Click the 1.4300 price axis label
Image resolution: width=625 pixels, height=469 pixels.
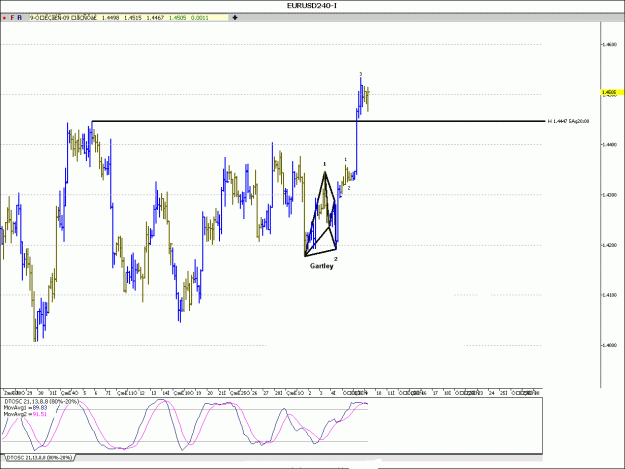click(x=609, y=195)
